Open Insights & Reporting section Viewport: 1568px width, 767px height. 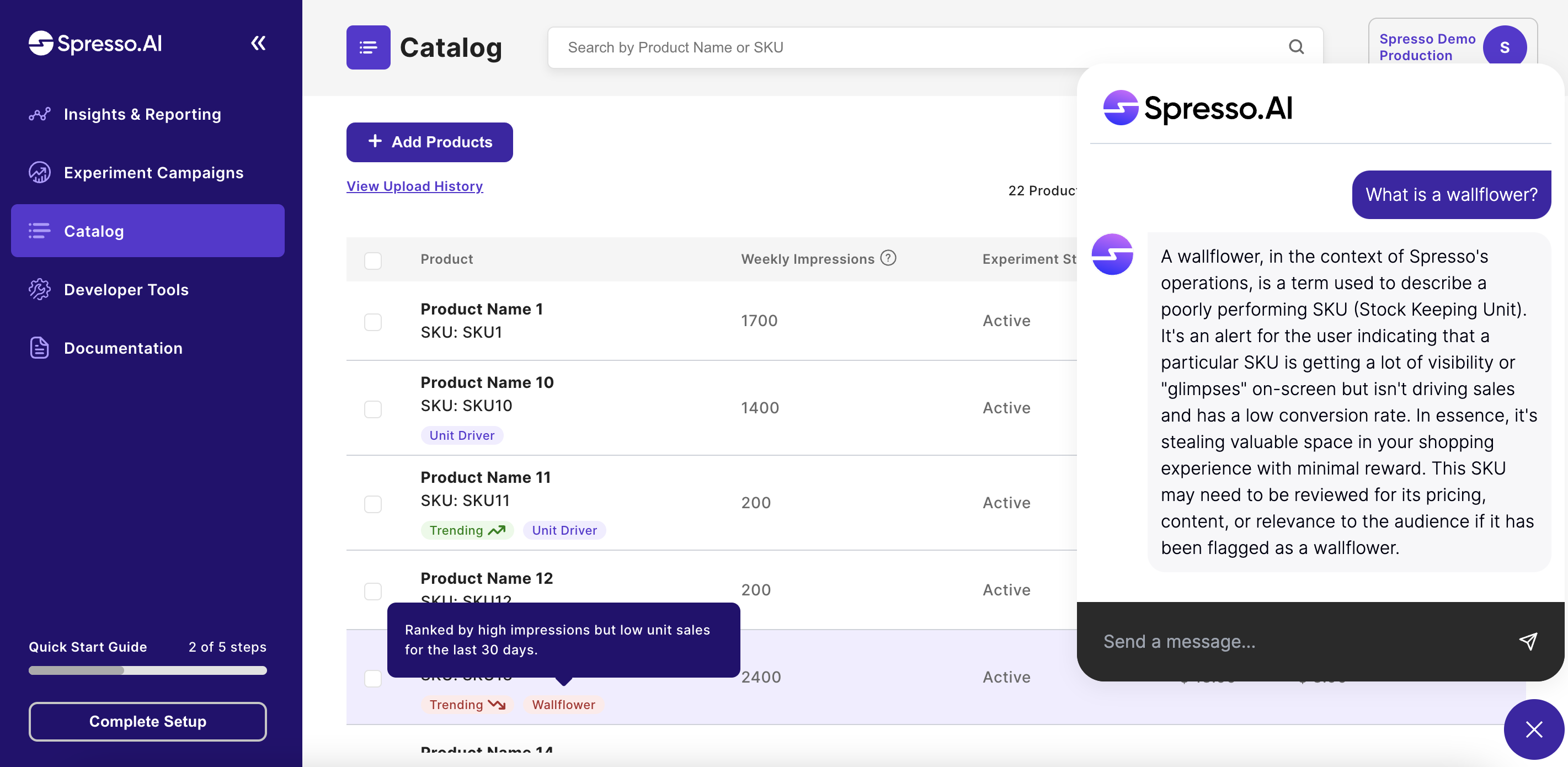coord(142,114)
